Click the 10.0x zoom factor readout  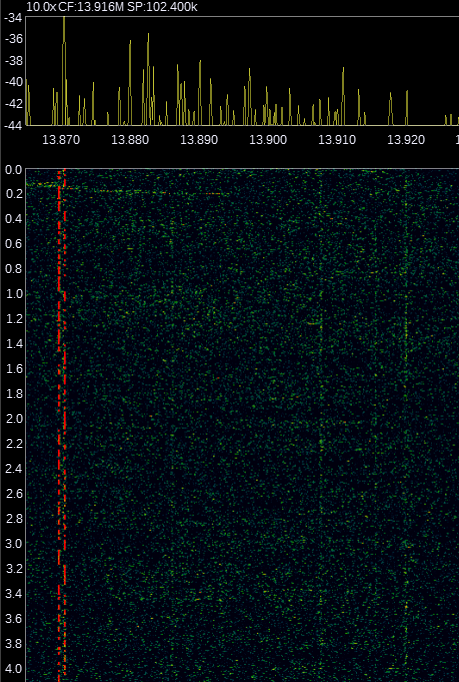pyautogui.click(x=41, y=7)
